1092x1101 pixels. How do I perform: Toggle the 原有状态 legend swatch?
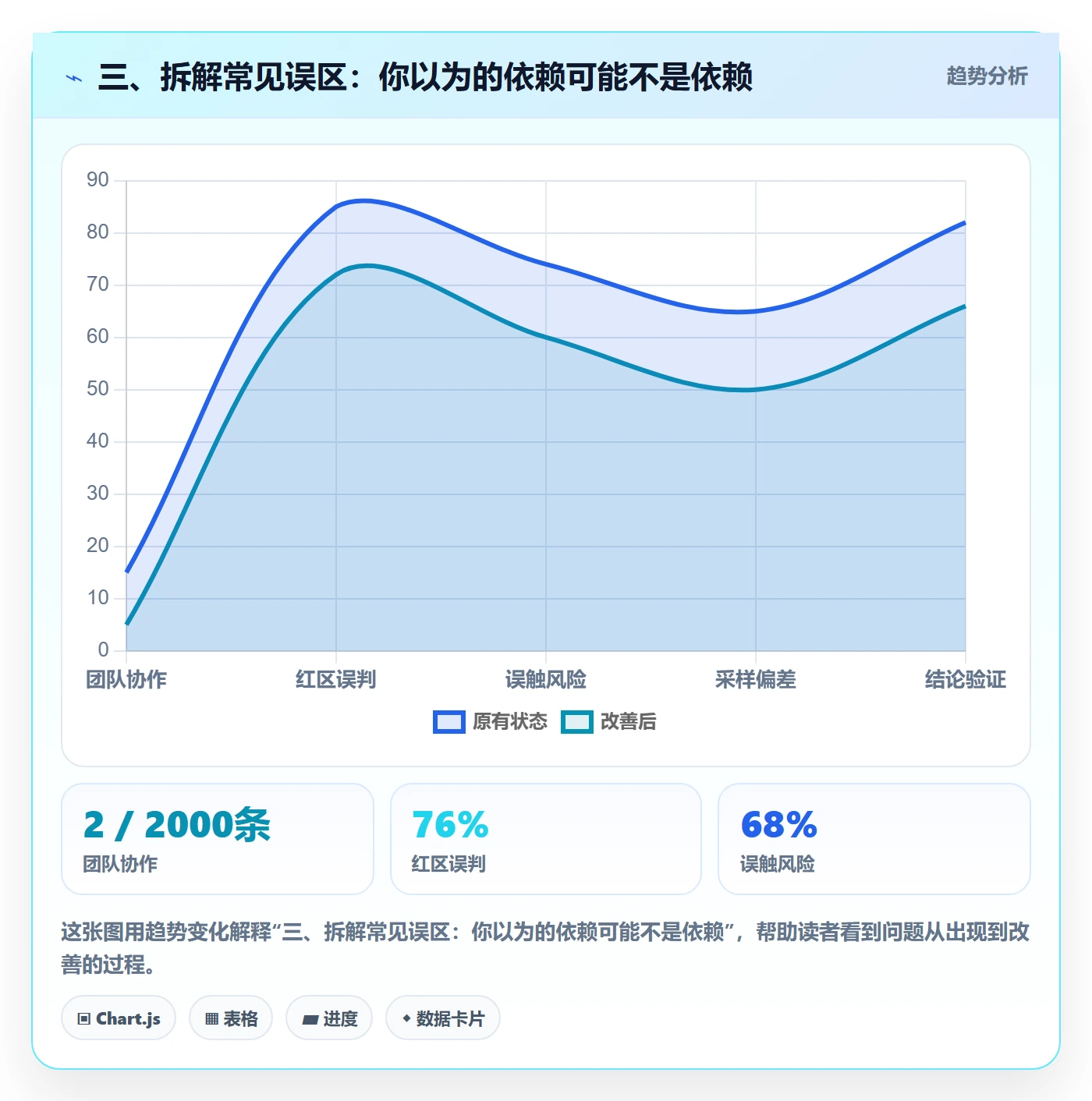pos(448,722)
